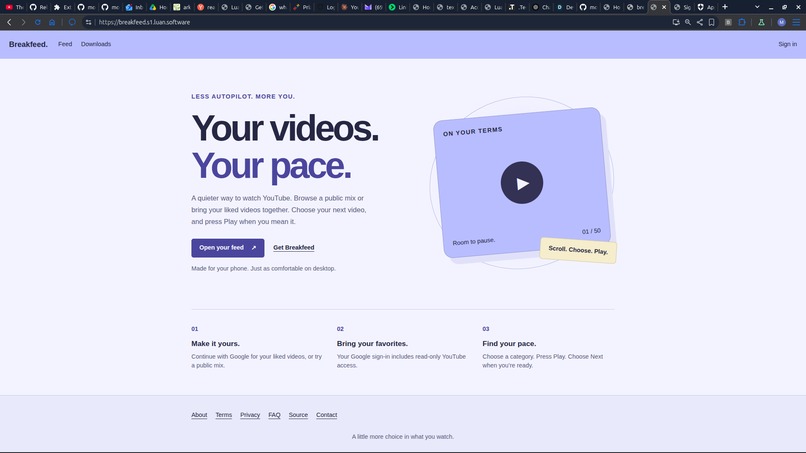Image resolution: width=806 pixels, height=453 pixels.
Task: Click the 'Scroll. Choose. Play.' yellow badge
Action: click(x=578, y=250)
